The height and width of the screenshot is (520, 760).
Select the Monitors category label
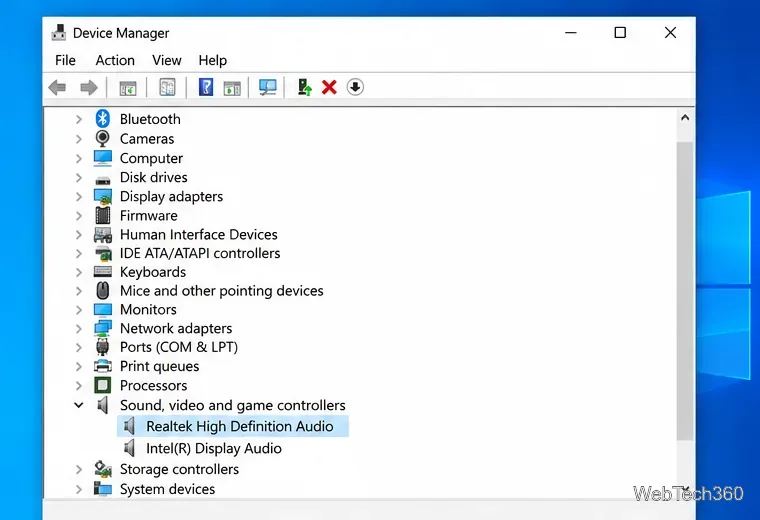[148, 309]
